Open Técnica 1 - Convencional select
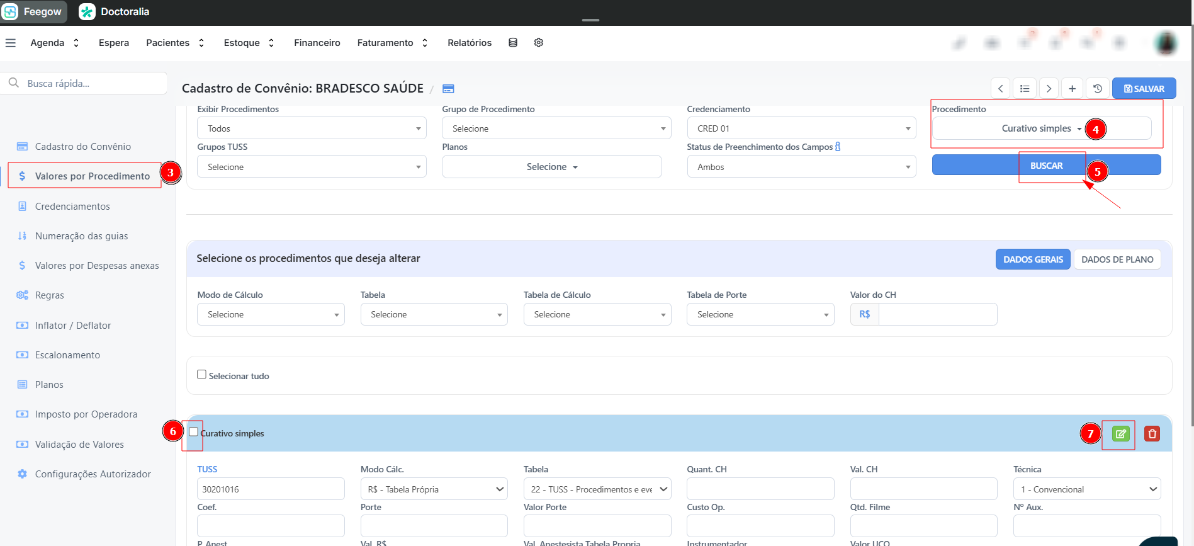 (1087, 489)
